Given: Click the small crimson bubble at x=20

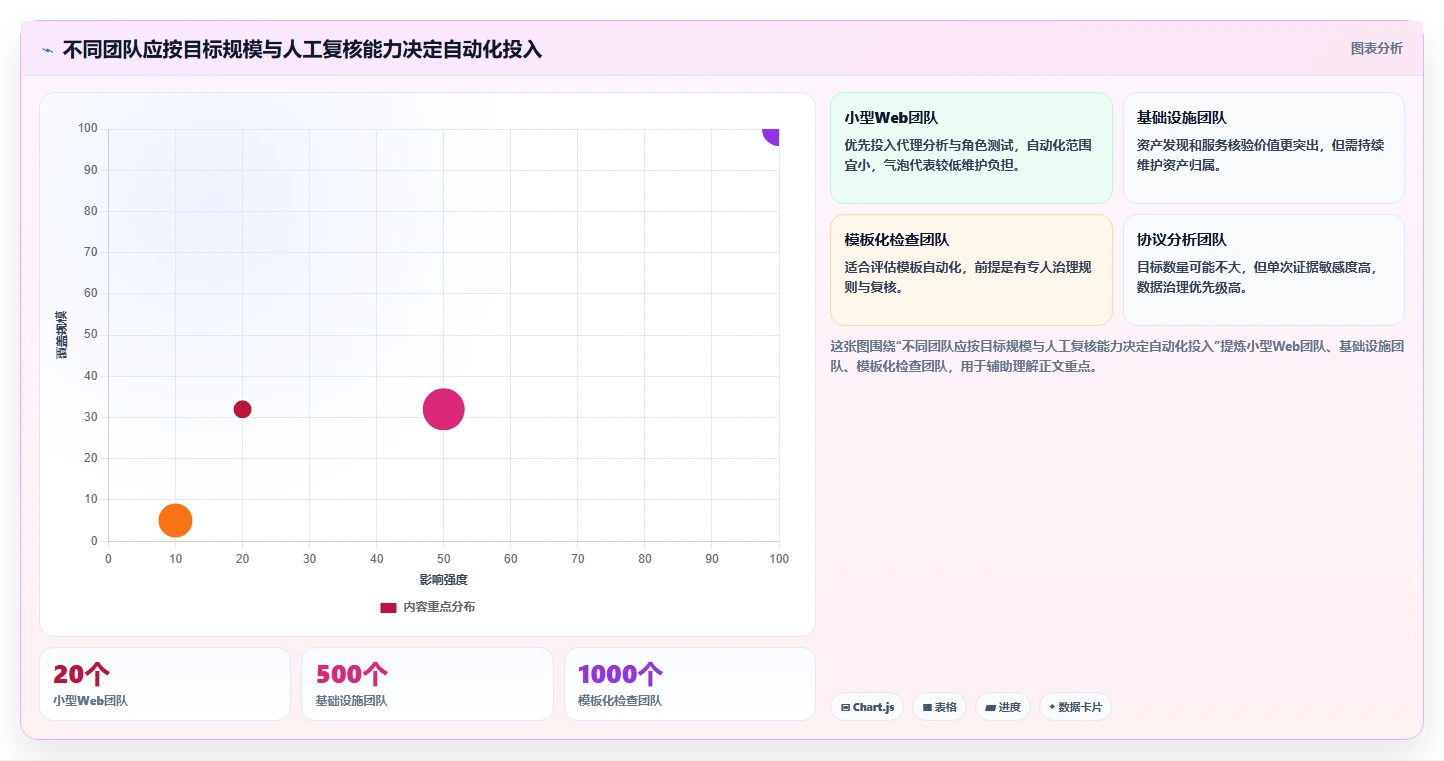Looking at the screenshot, I should pyautogui.click(x=242, y=409).
